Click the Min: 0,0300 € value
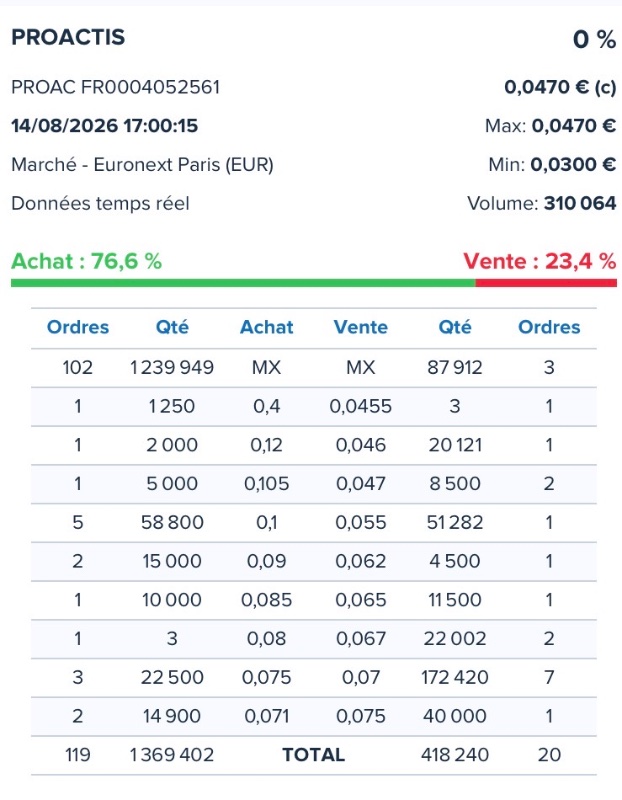Image resolution: width=622 pixels, height=800 pixels. (x=552, y=165)
